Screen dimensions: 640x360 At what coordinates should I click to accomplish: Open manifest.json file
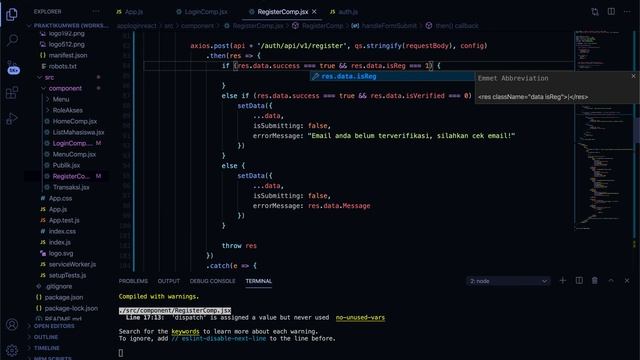(68, 55)
